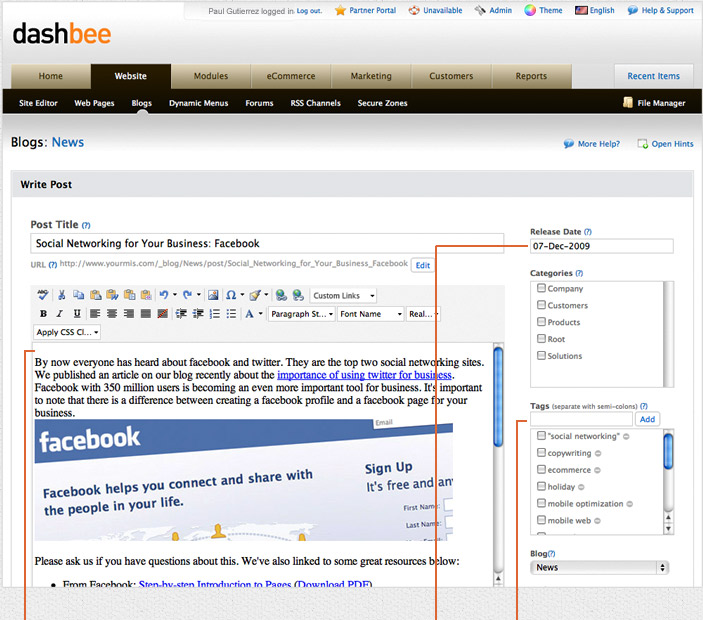
Task: Insert hyperlink with globe link icon
Action: pyautogui.click(x=281, y=295)
